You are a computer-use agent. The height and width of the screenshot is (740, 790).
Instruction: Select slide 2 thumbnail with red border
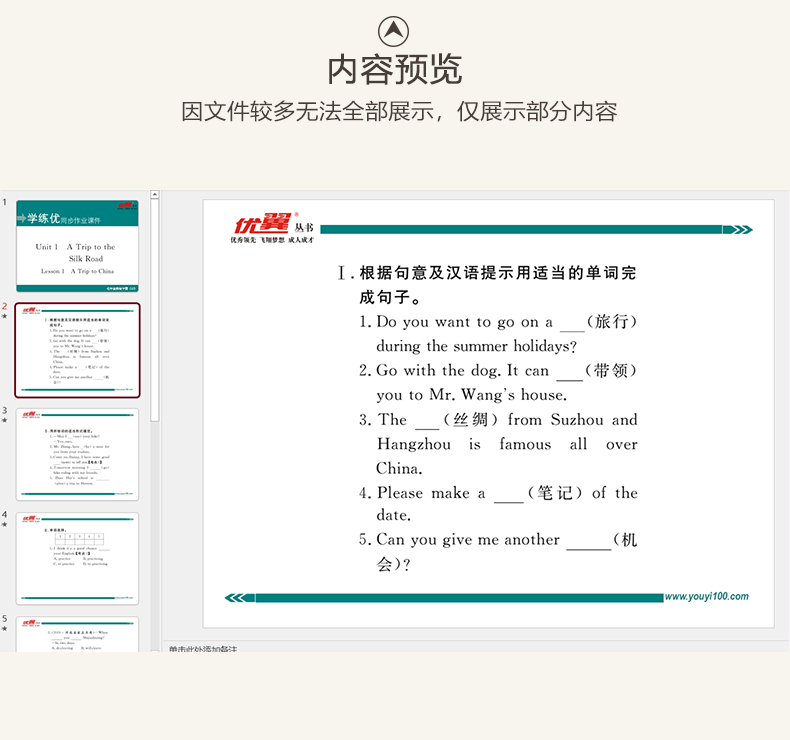point(77,350)
